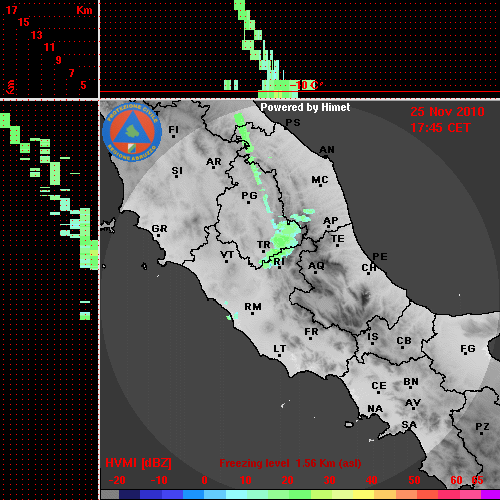This screenshot has width=500, height=500.
Task: Click the -10 C° isotherm label
Action: pyautogui.click(x=306, y=85)
